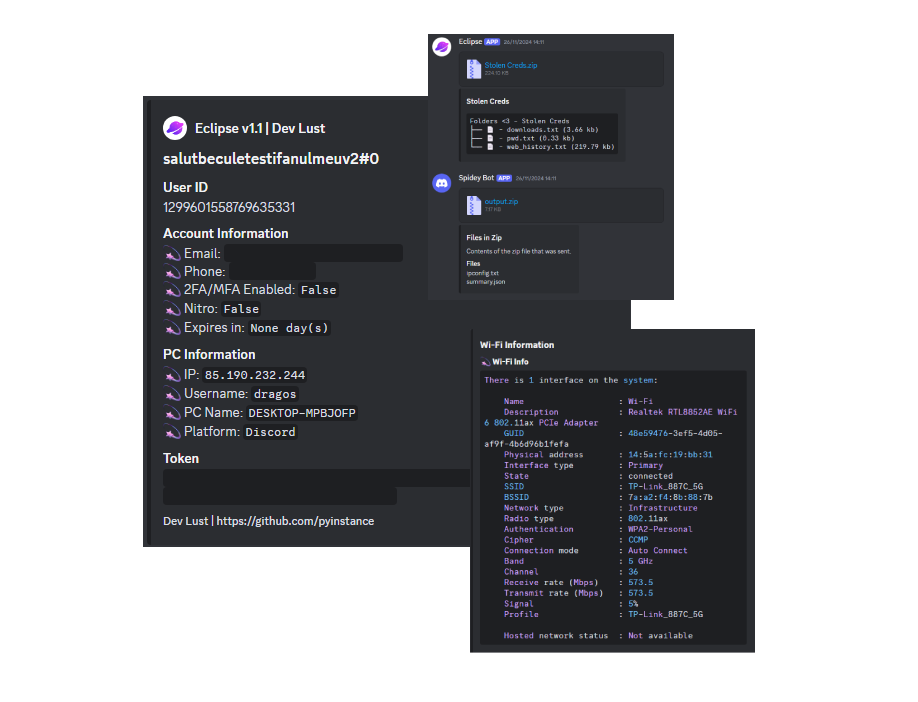The image size is (918, 702).
Task: Click the file icon before downloads.txt
Action: 491,130
